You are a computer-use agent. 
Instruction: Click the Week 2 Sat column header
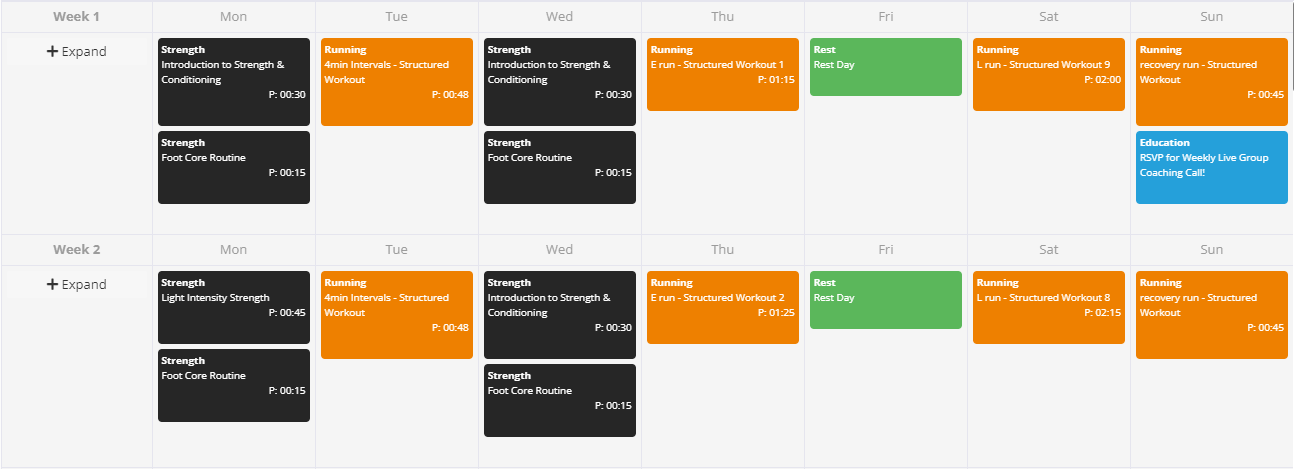coord(1049,249)
